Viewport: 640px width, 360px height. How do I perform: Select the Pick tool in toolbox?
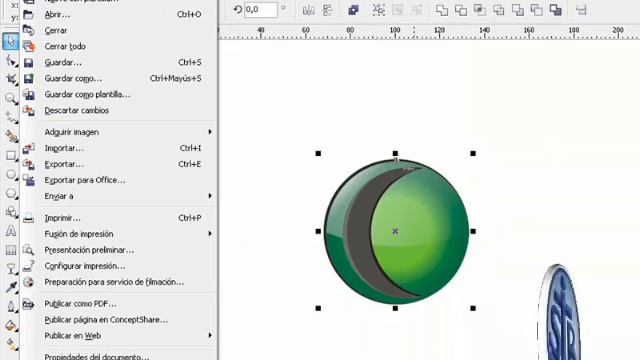pos(11,42)
